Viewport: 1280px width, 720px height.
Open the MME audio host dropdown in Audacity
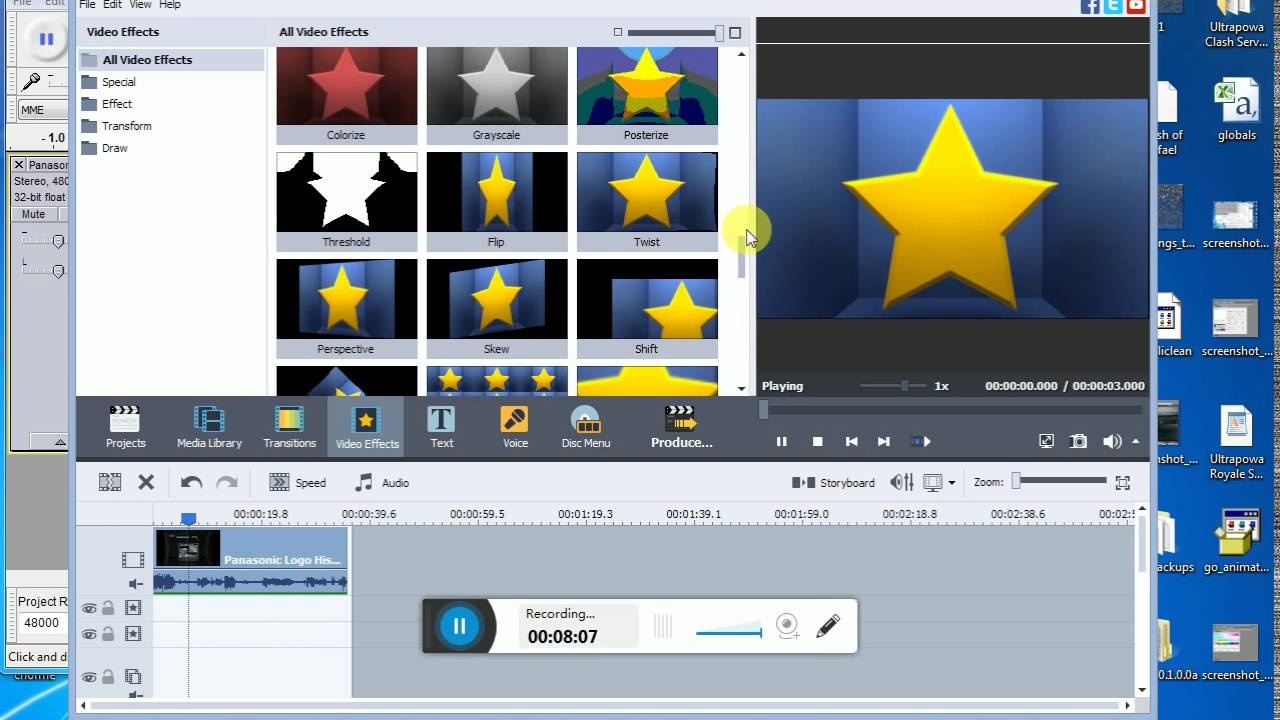[44, 110]
